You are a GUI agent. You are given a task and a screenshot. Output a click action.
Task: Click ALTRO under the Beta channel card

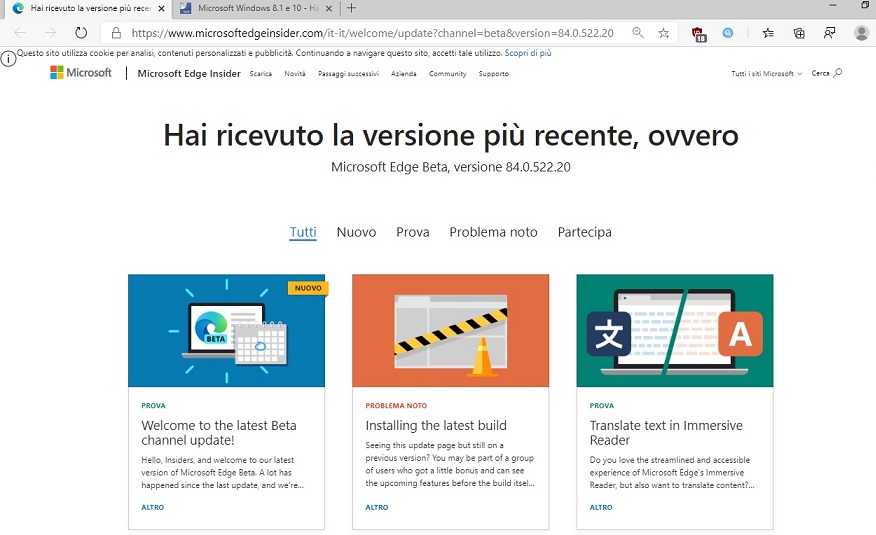(x=153, y=507)
